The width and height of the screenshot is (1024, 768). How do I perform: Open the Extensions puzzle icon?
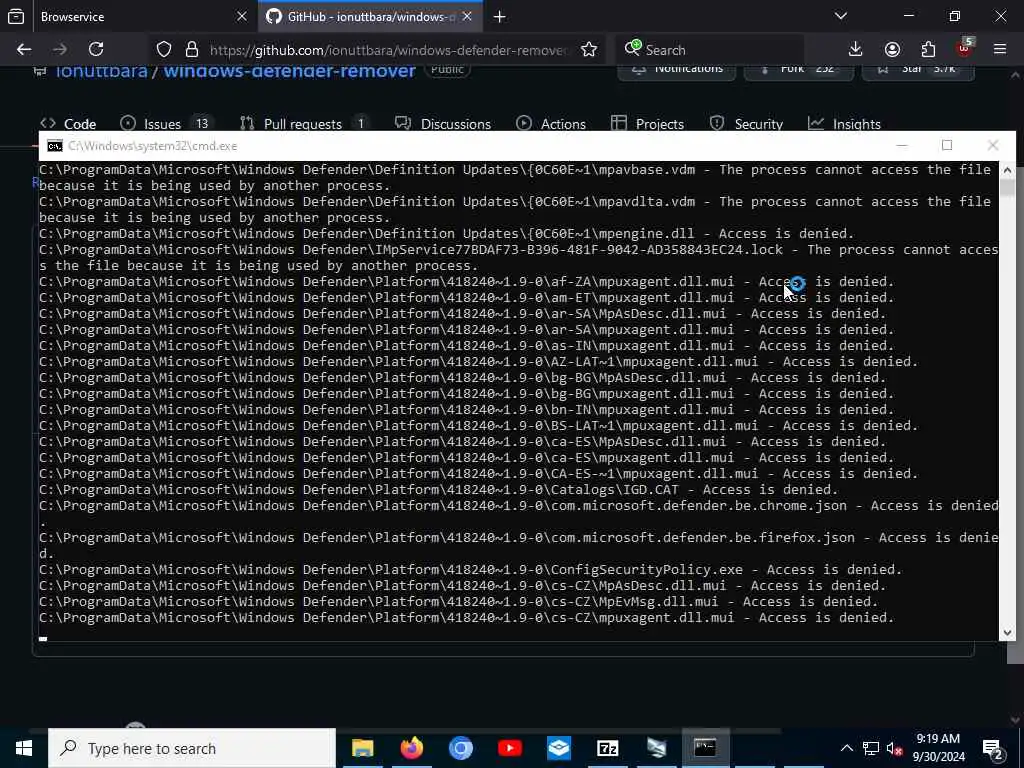[928, 50]
